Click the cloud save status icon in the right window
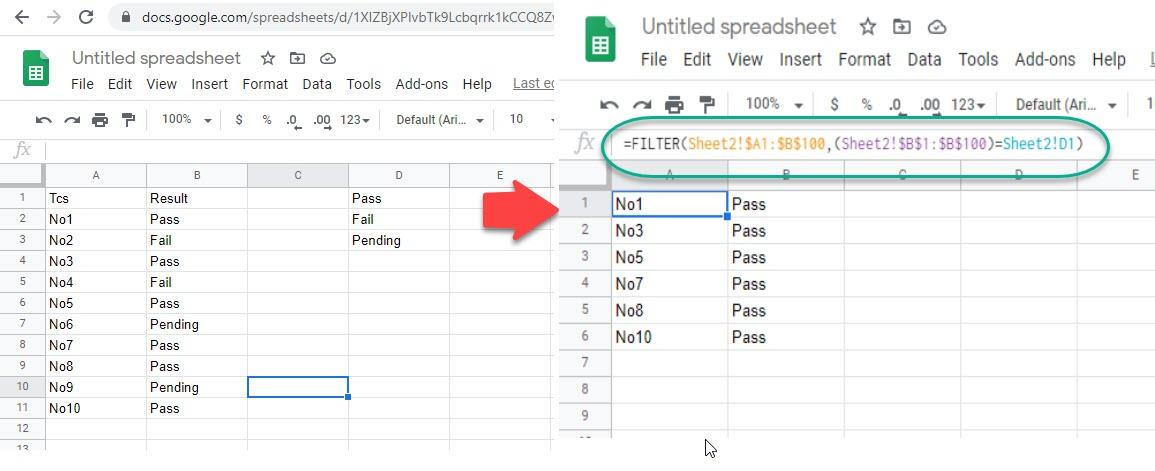 [x=937, y=27]
